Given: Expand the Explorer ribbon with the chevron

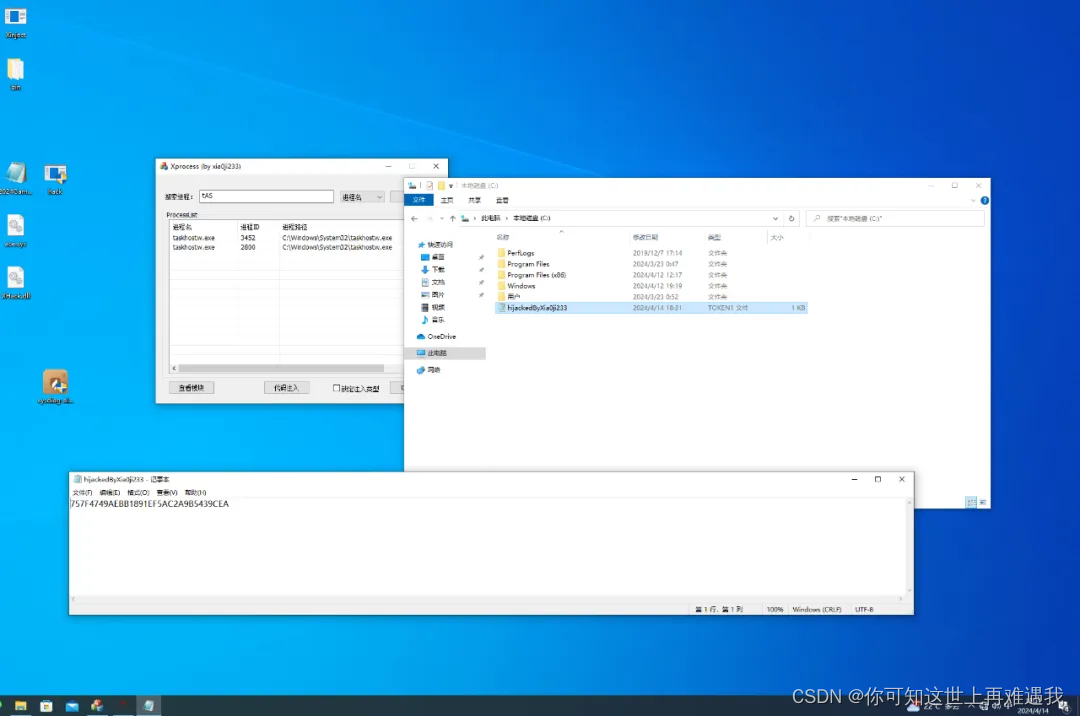Looking at the screenshot, I should coord(973,200).
